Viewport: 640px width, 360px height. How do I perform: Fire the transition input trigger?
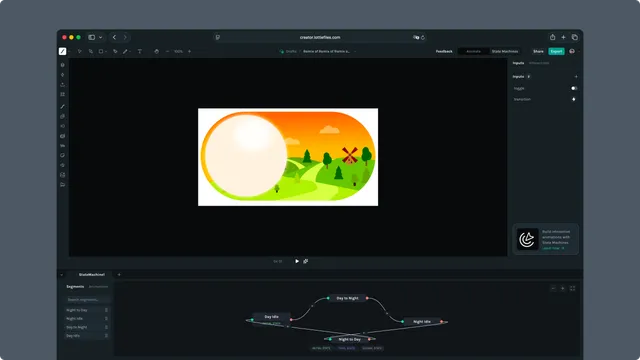(574, 99)
